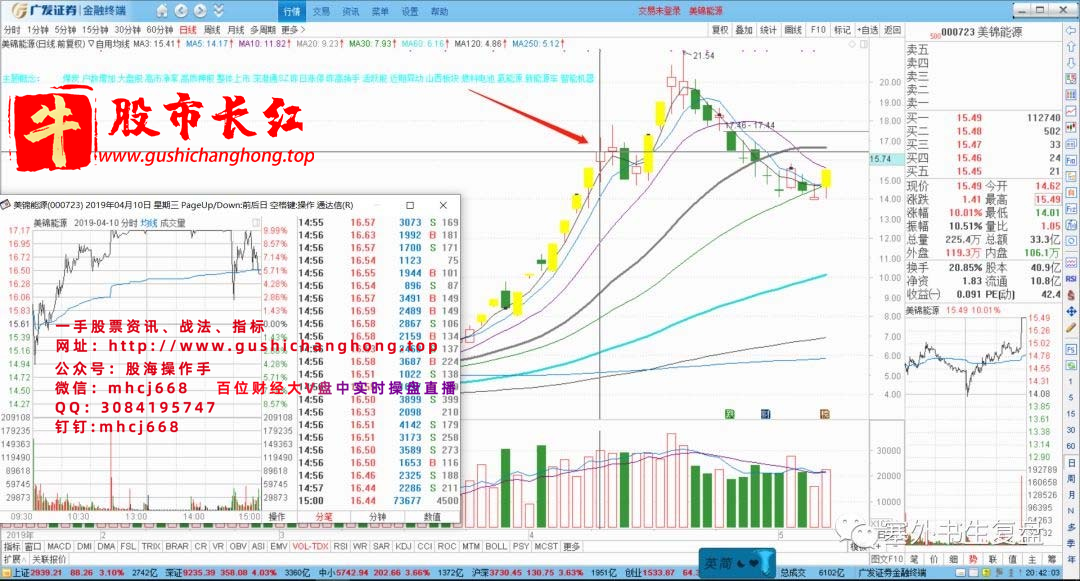Switch to RSI indicator

click(340, 546)
